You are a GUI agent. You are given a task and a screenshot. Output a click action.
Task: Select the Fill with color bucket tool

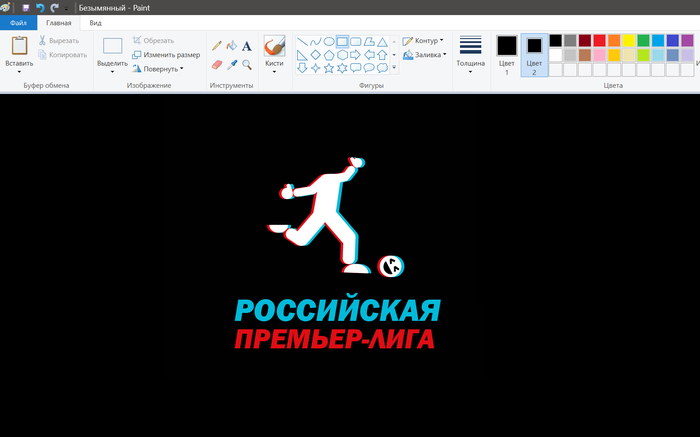point(232,46)
